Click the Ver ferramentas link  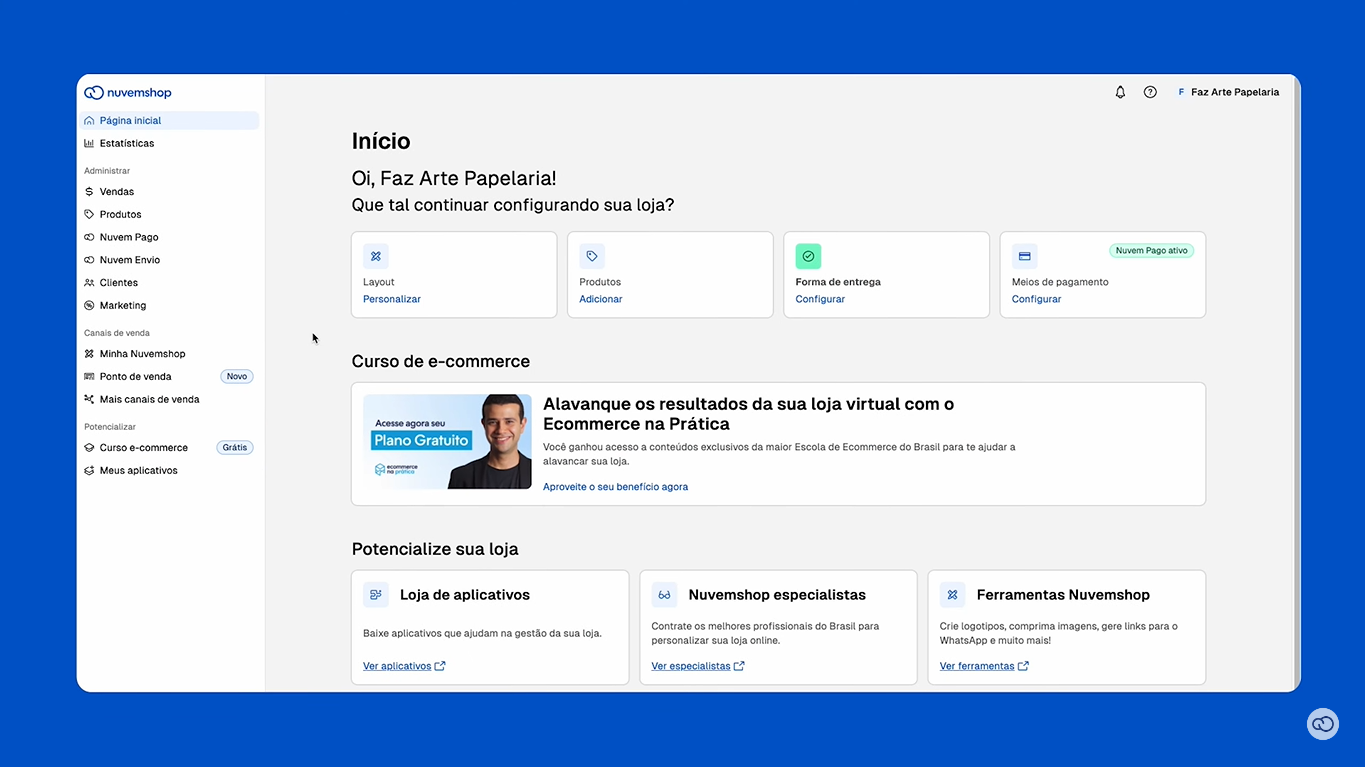(984, 666)
